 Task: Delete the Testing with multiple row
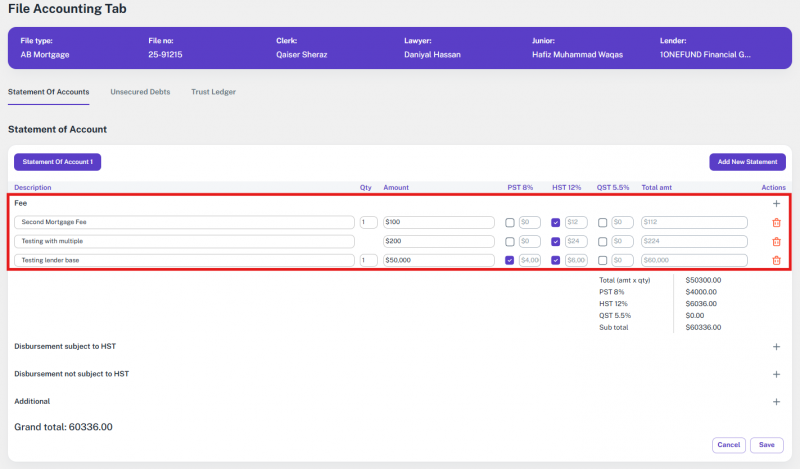point(776,242)
